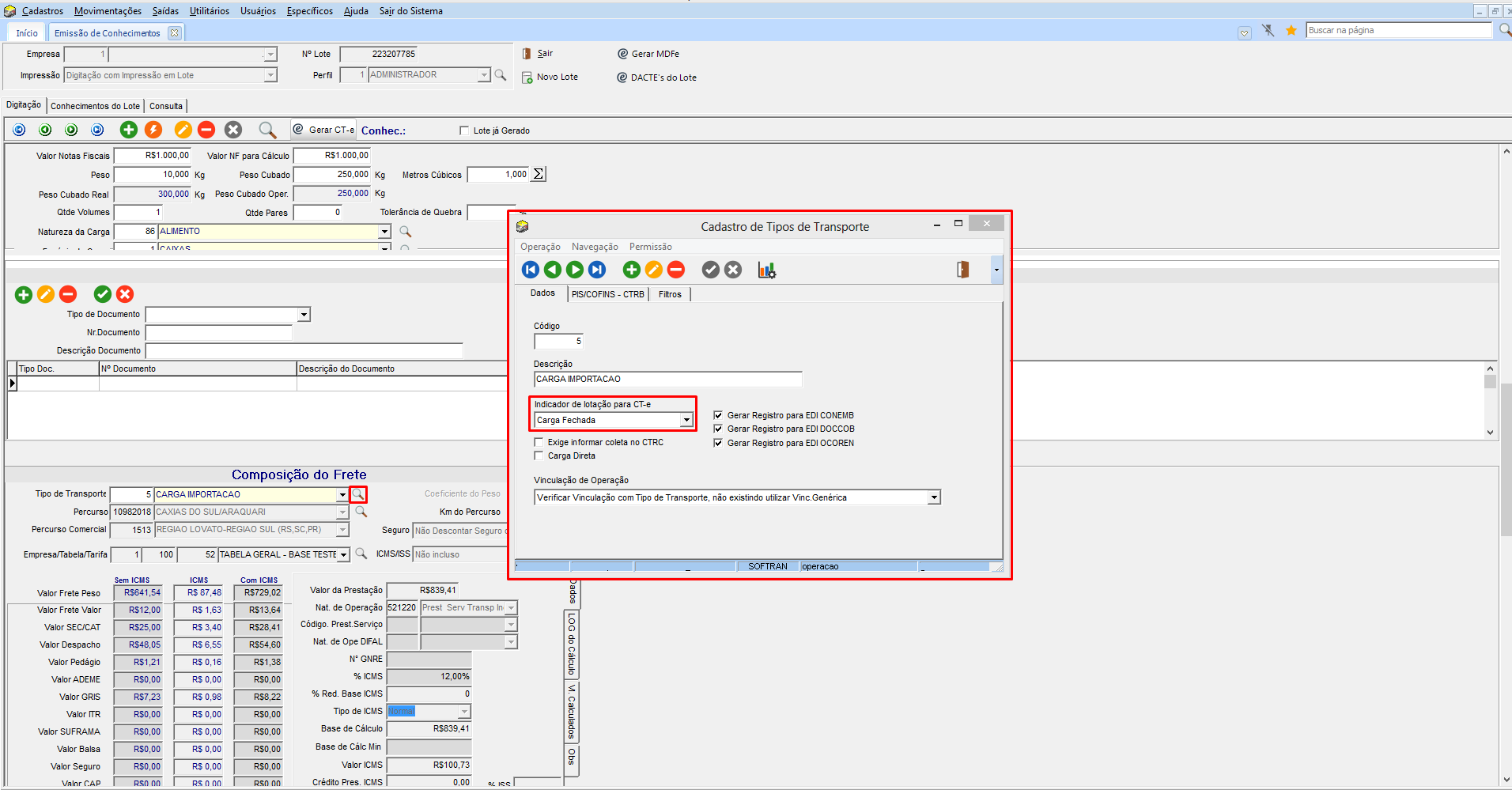Click the sigma icon beside Metros Cúbicos

pyautogui.click(x=539, y=175)
